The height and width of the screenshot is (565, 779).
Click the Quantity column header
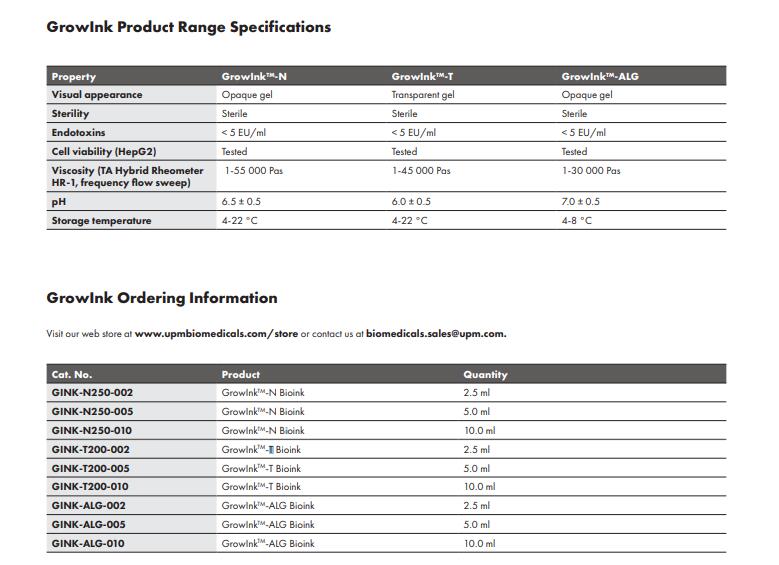(x=485, y=374)
